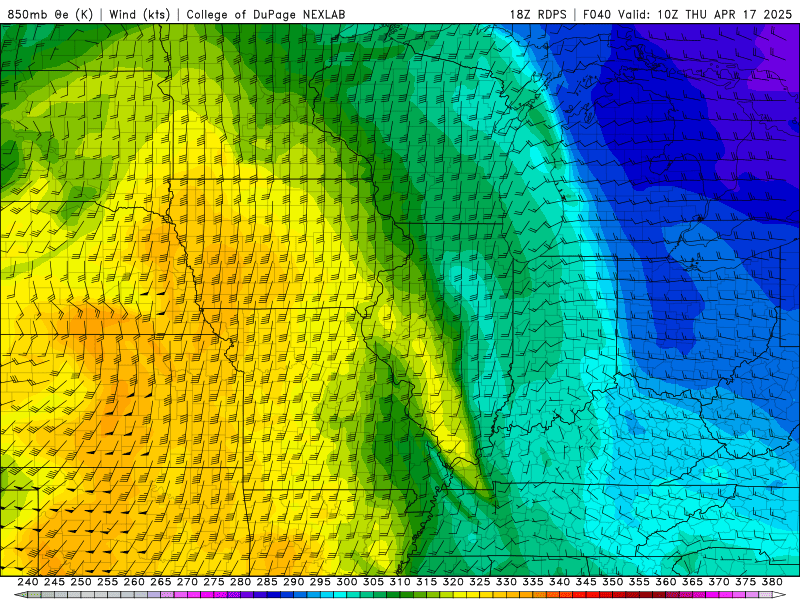Click the 320 value on the legend scale
The image size is (800, 600).
[453, 582]
